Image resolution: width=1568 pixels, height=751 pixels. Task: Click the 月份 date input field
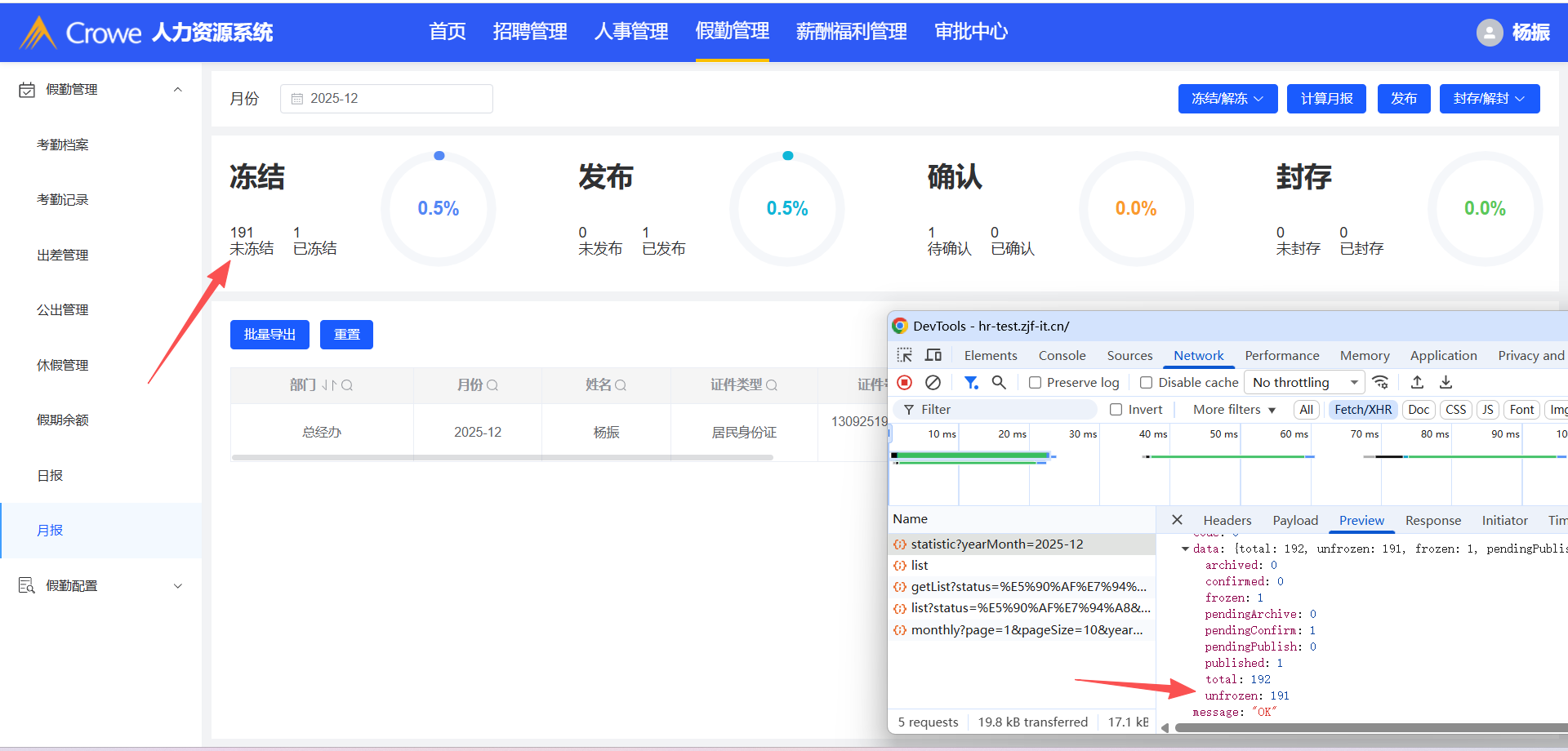point(386,99)
